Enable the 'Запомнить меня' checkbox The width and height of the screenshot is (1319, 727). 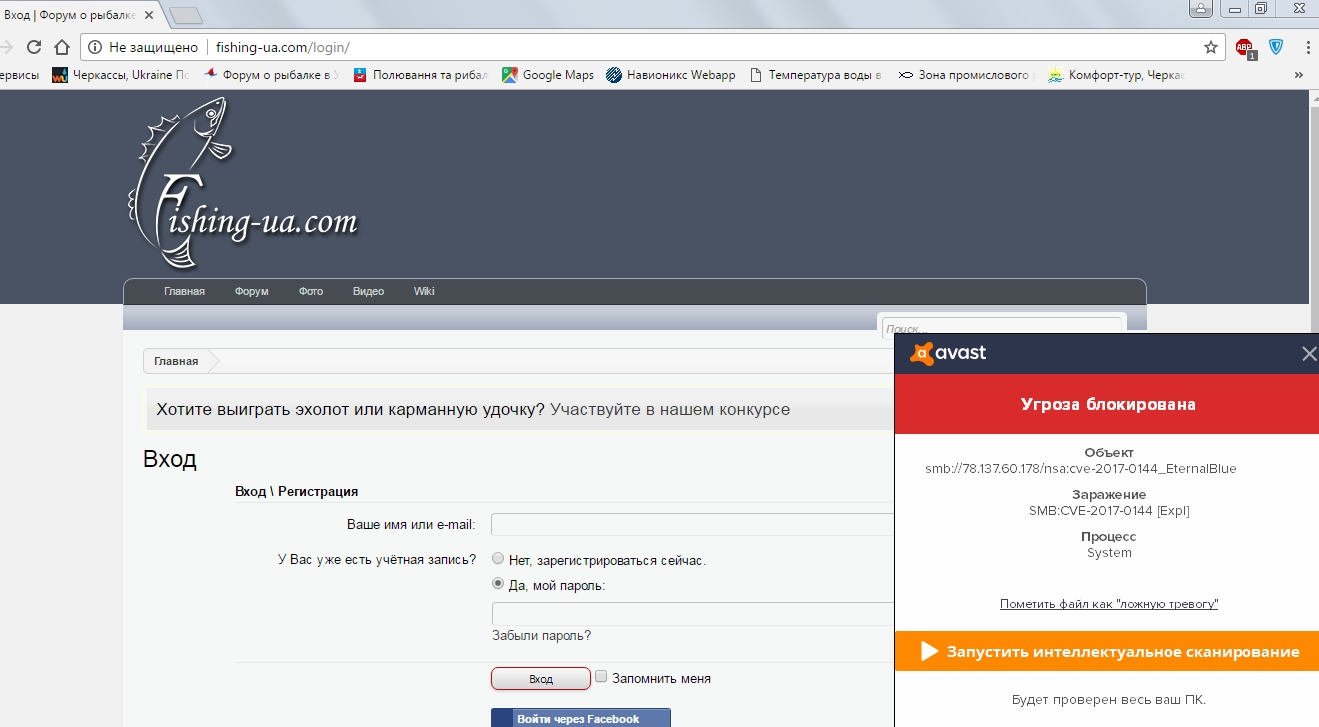[x=601, y=677]
